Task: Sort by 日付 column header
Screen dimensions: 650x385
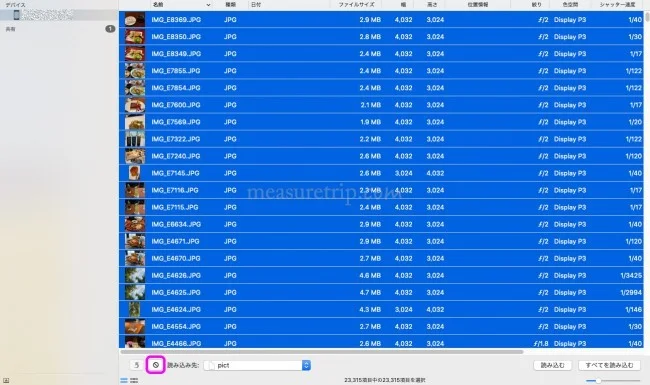Action: pos(256,5)
